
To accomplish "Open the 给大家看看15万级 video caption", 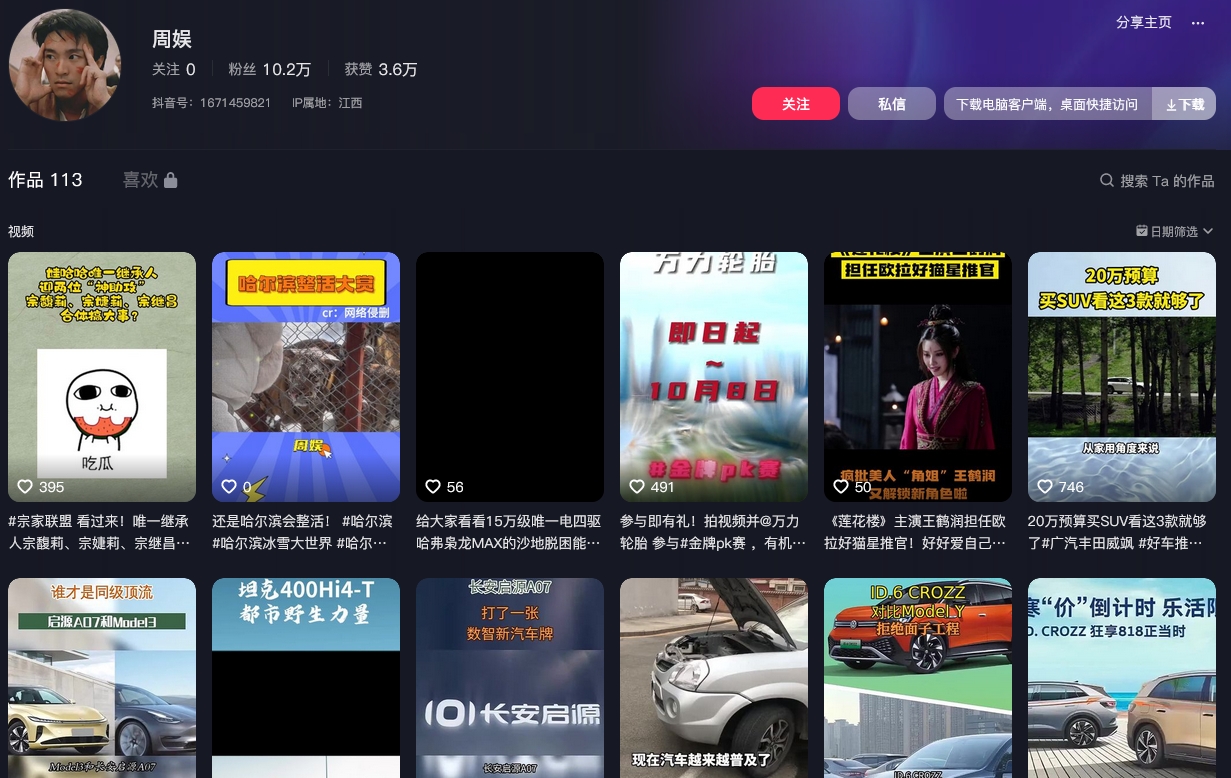I will point(510,532).
